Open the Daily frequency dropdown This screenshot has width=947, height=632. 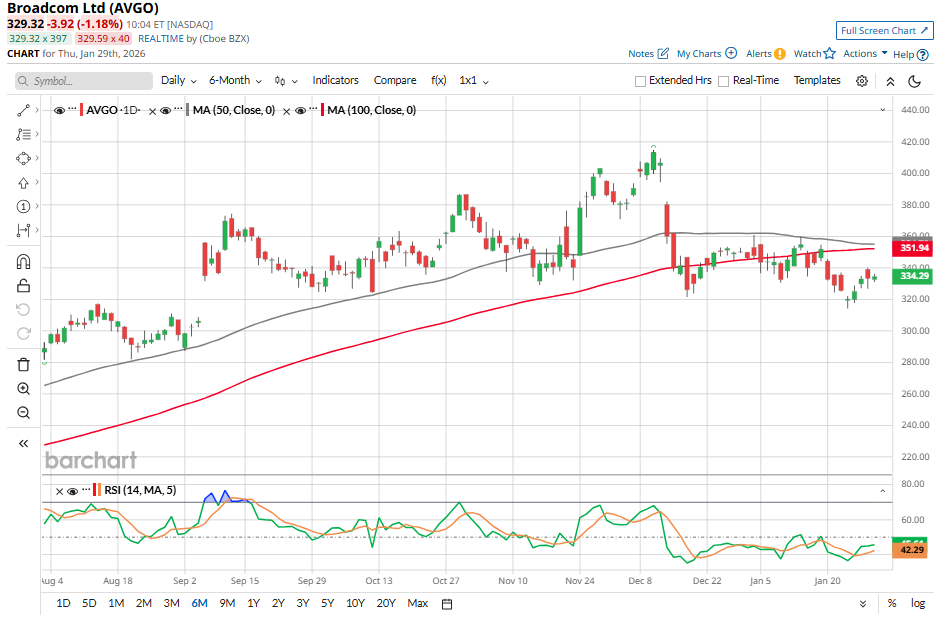pos(177,80)
